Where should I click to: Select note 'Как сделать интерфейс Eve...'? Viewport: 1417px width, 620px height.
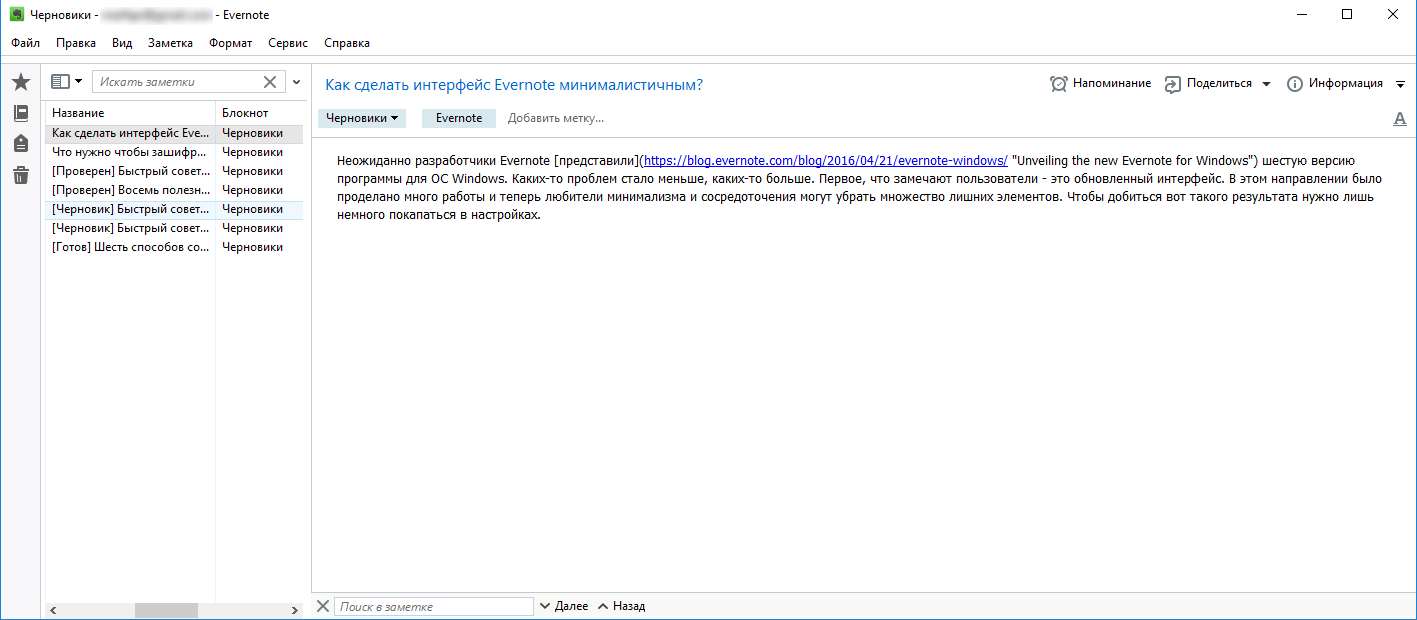174,133
